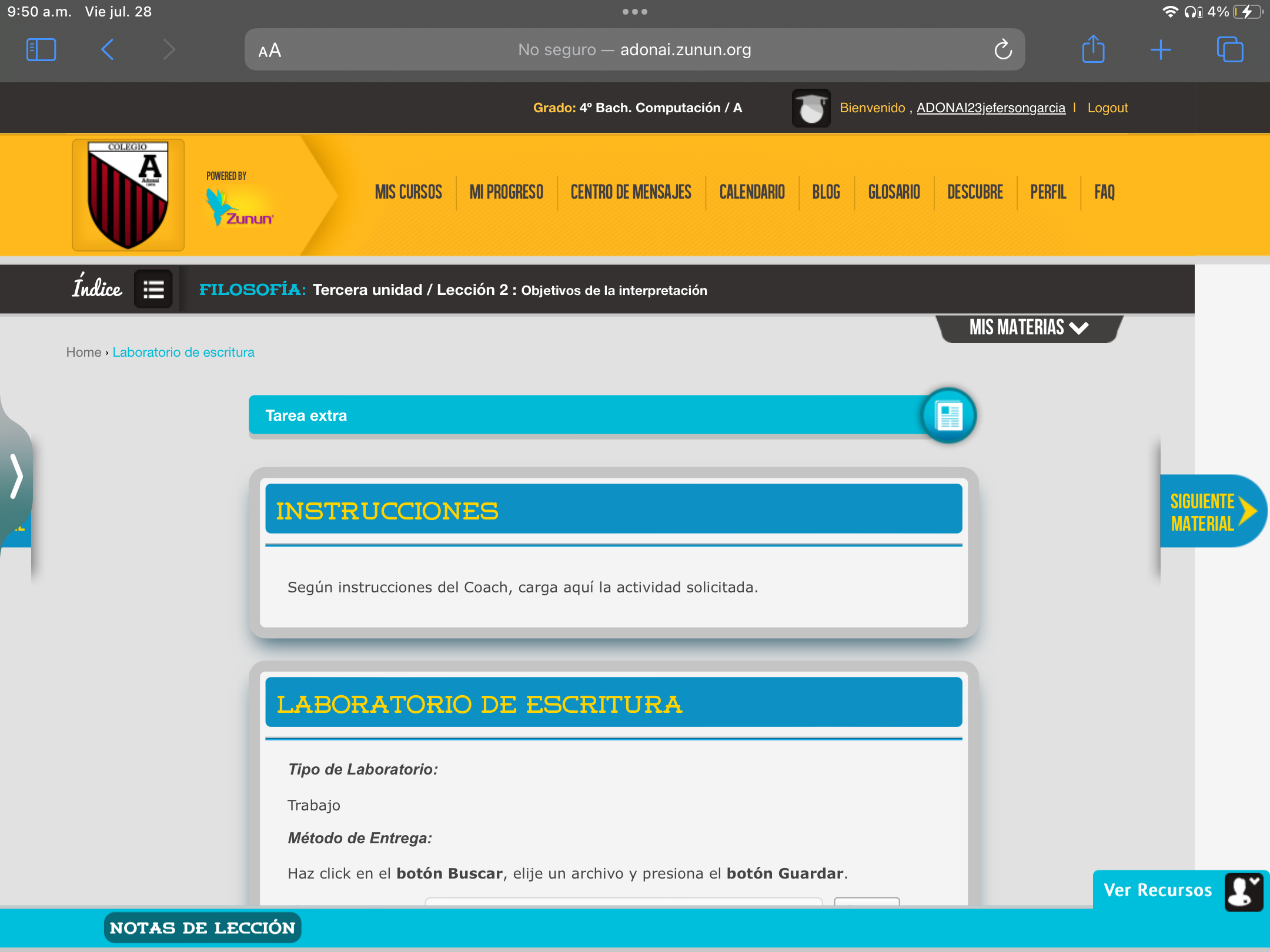Screen dimensions: 1270x952
Task: Go to SIGUIENTE MATERIAL
Action: [1212, 511]
